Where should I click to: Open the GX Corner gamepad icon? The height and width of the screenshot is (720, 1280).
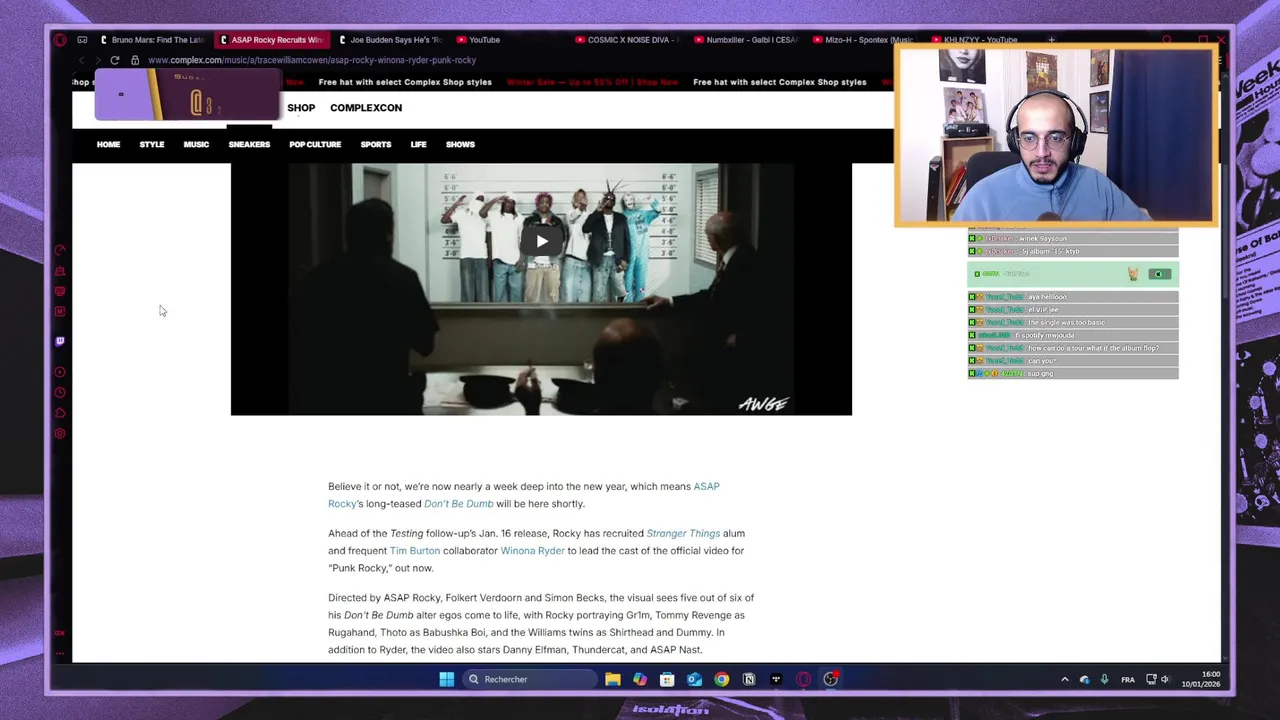[x=82, y=40]
